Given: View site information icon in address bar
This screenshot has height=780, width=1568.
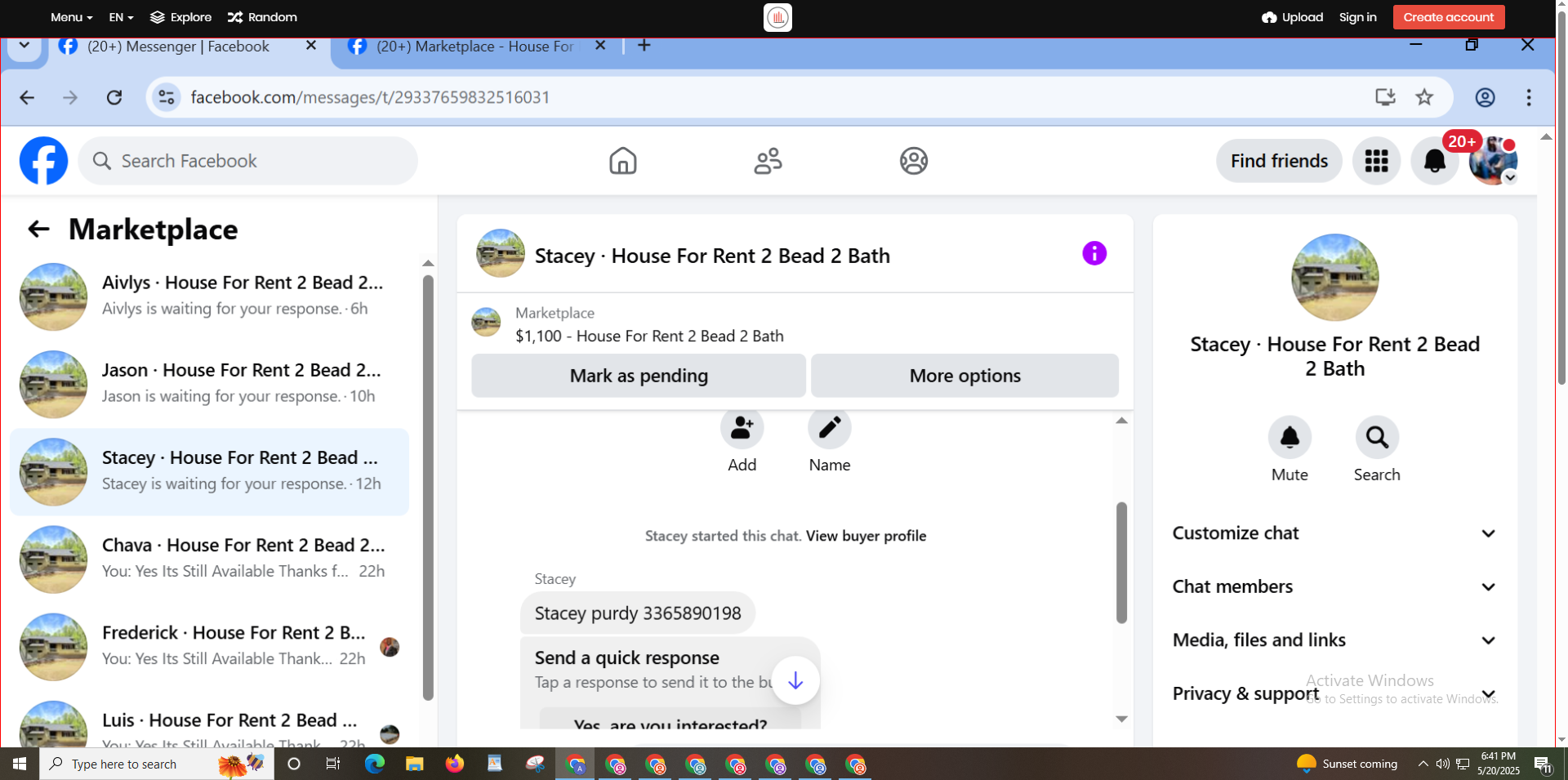Looking at the screenshot, I should pos(167,98).
